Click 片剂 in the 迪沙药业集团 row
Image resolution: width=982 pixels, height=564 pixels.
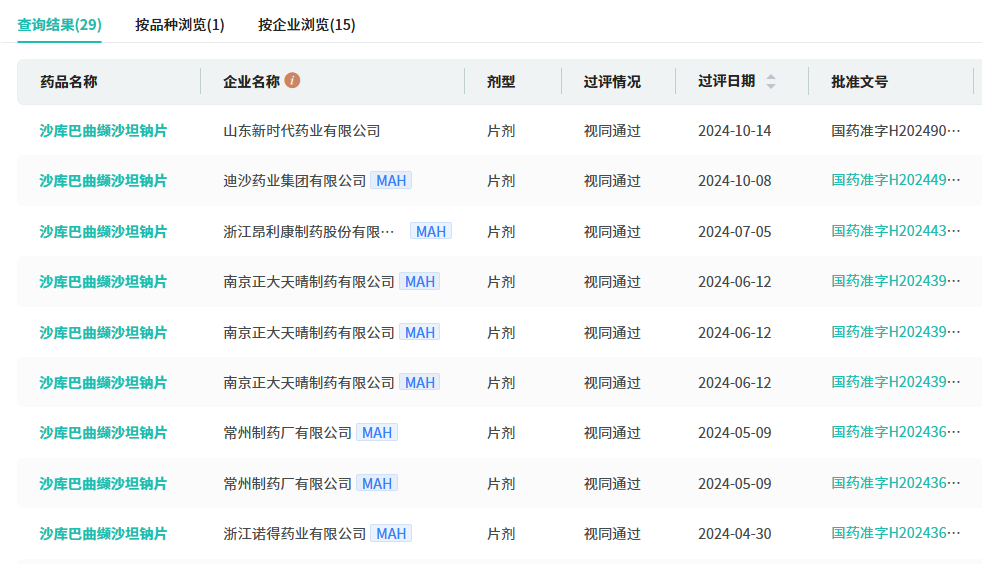pyautogui.click(x=501, y=181)
